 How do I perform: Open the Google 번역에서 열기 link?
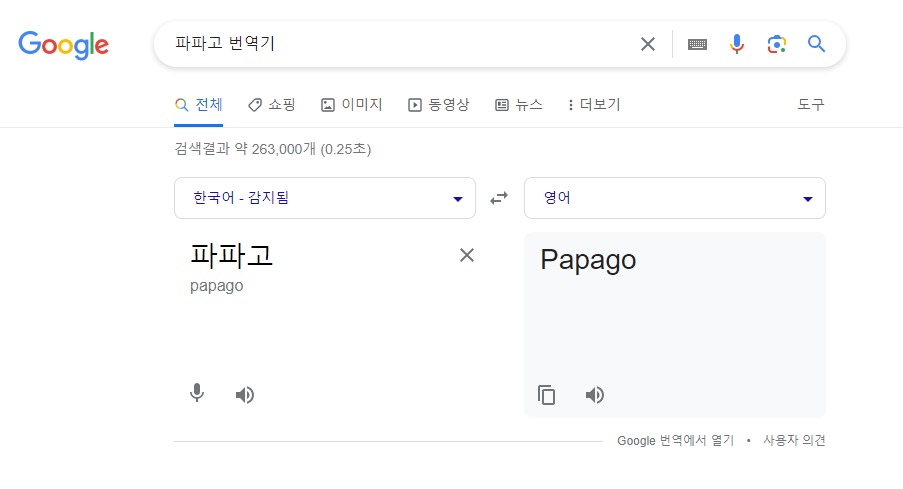(676, 441)
